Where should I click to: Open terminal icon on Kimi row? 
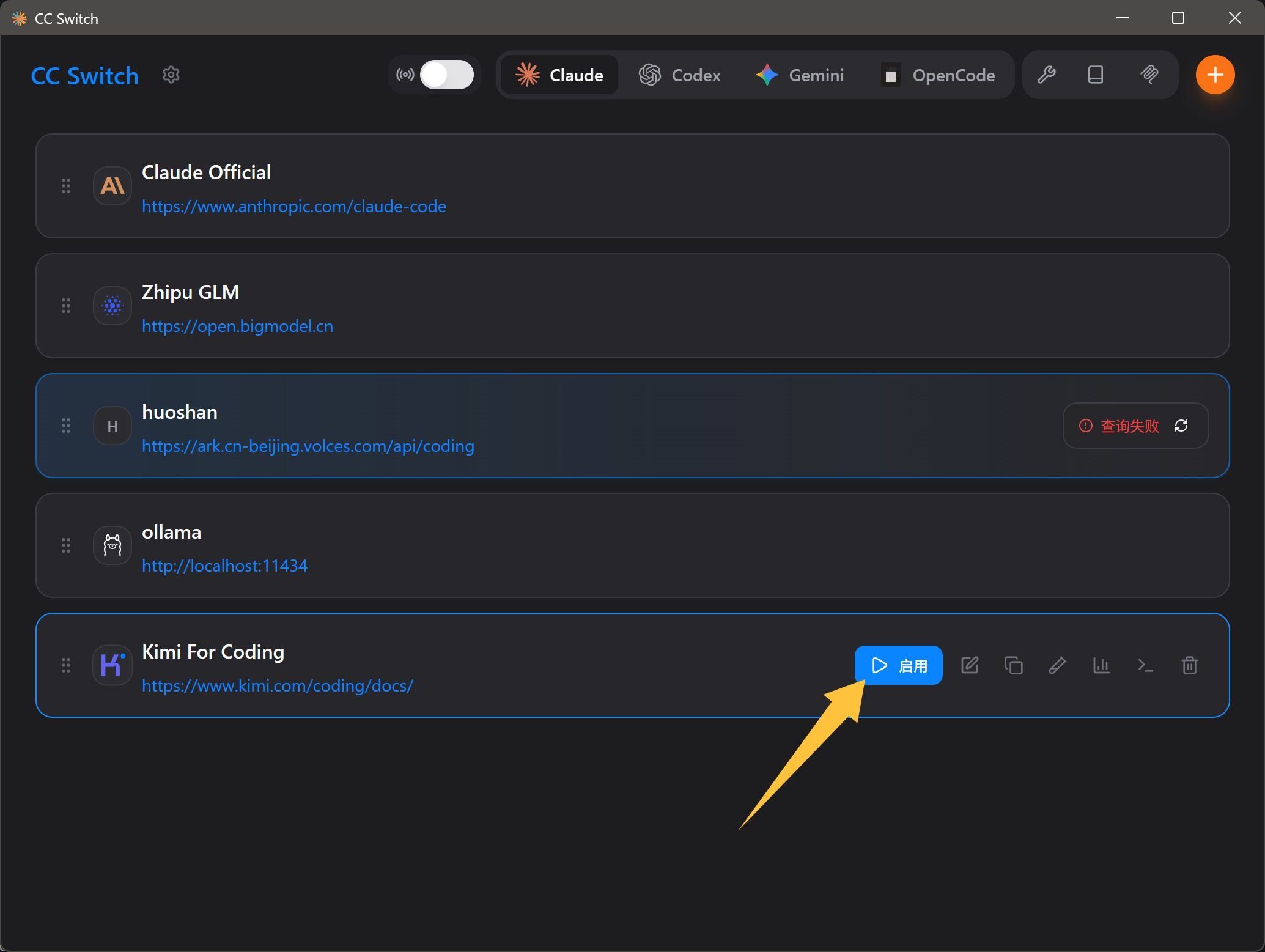(x=1145, y=665)
